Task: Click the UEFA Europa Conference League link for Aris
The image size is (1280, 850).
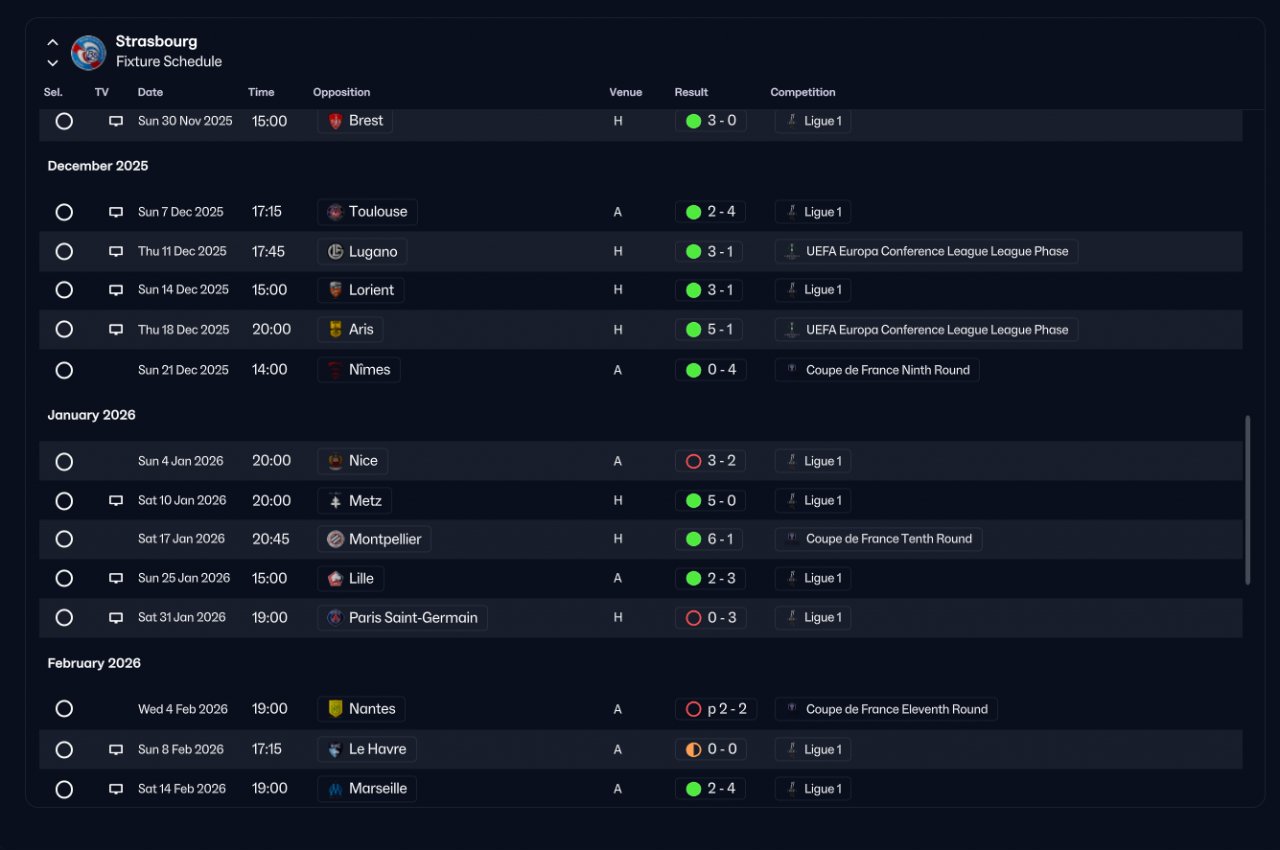Action: tap(926, 330)
